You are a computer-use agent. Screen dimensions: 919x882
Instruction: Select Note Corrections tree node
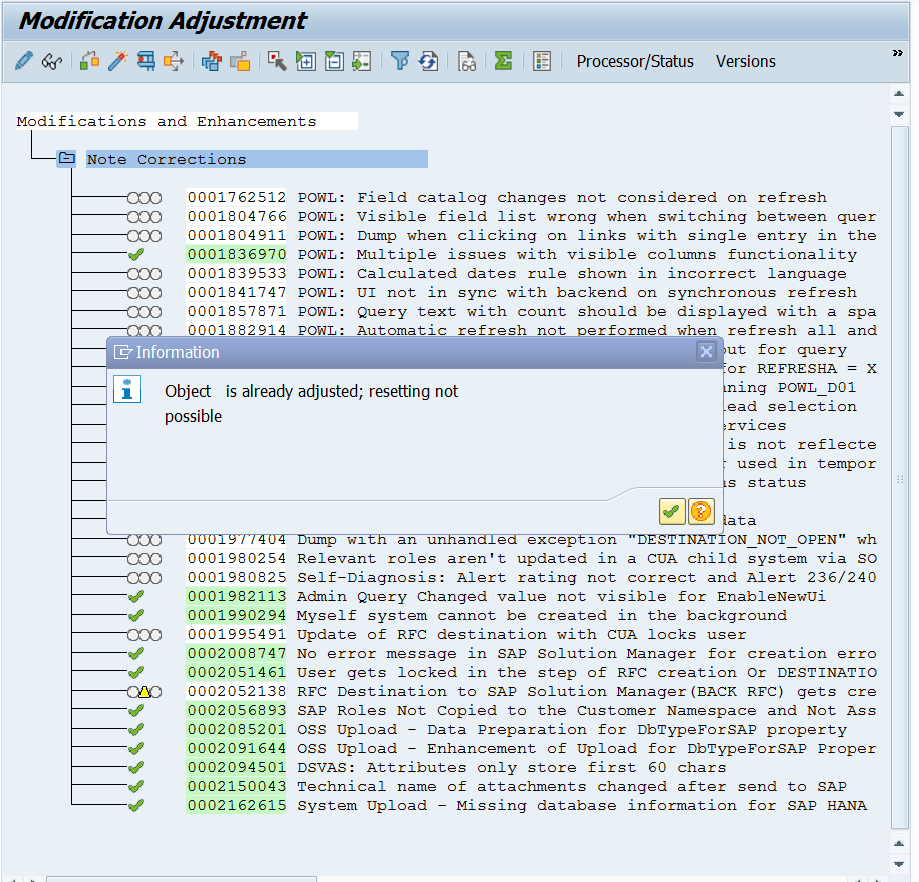point(257,159)
